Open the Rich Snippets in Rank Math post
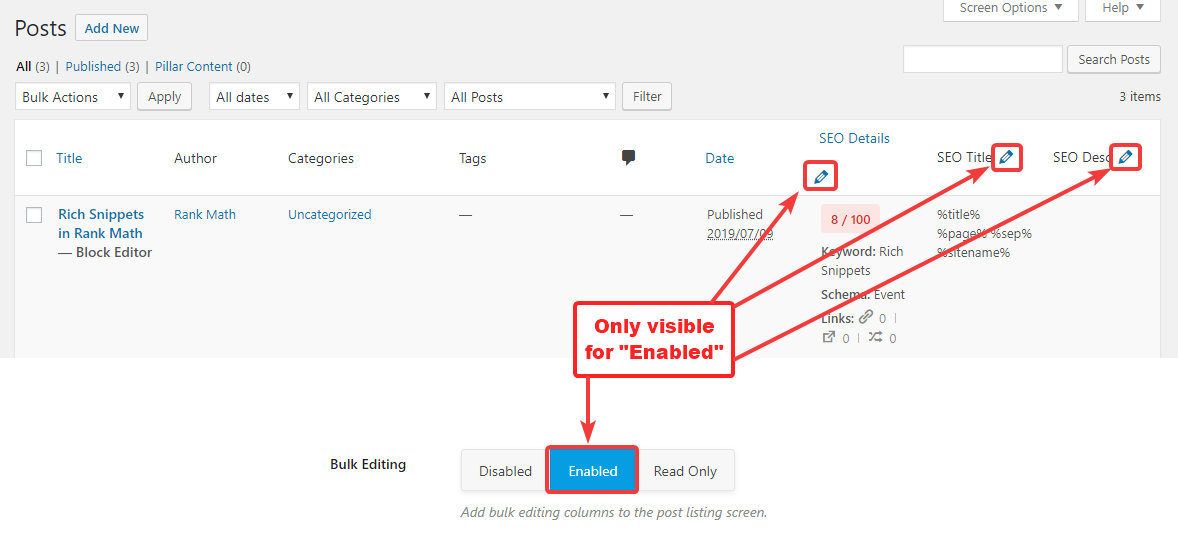1178x555 pixels. 100,224
